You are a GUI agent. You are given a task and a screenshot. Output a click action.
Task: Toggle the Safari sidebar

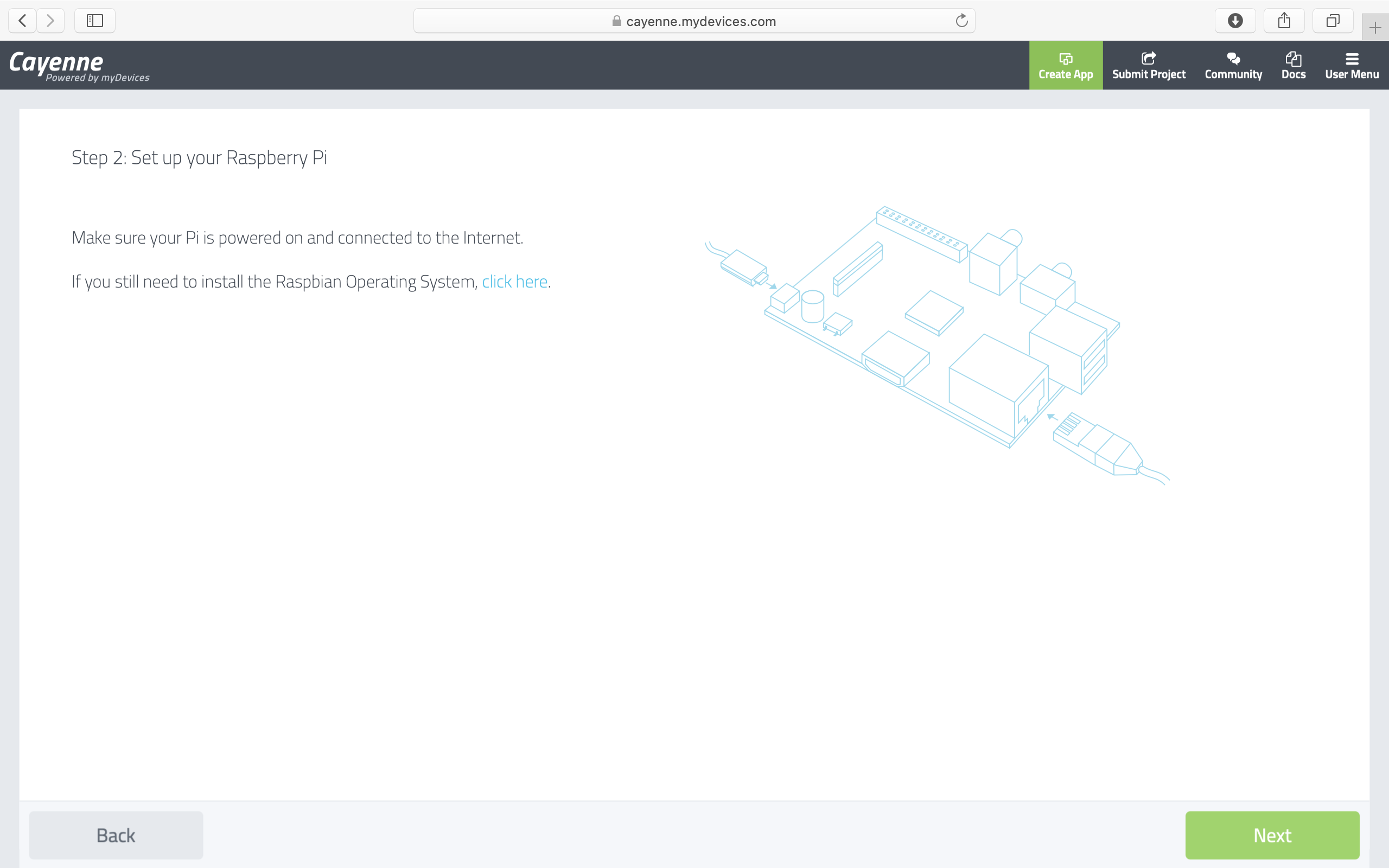point(95,21)
